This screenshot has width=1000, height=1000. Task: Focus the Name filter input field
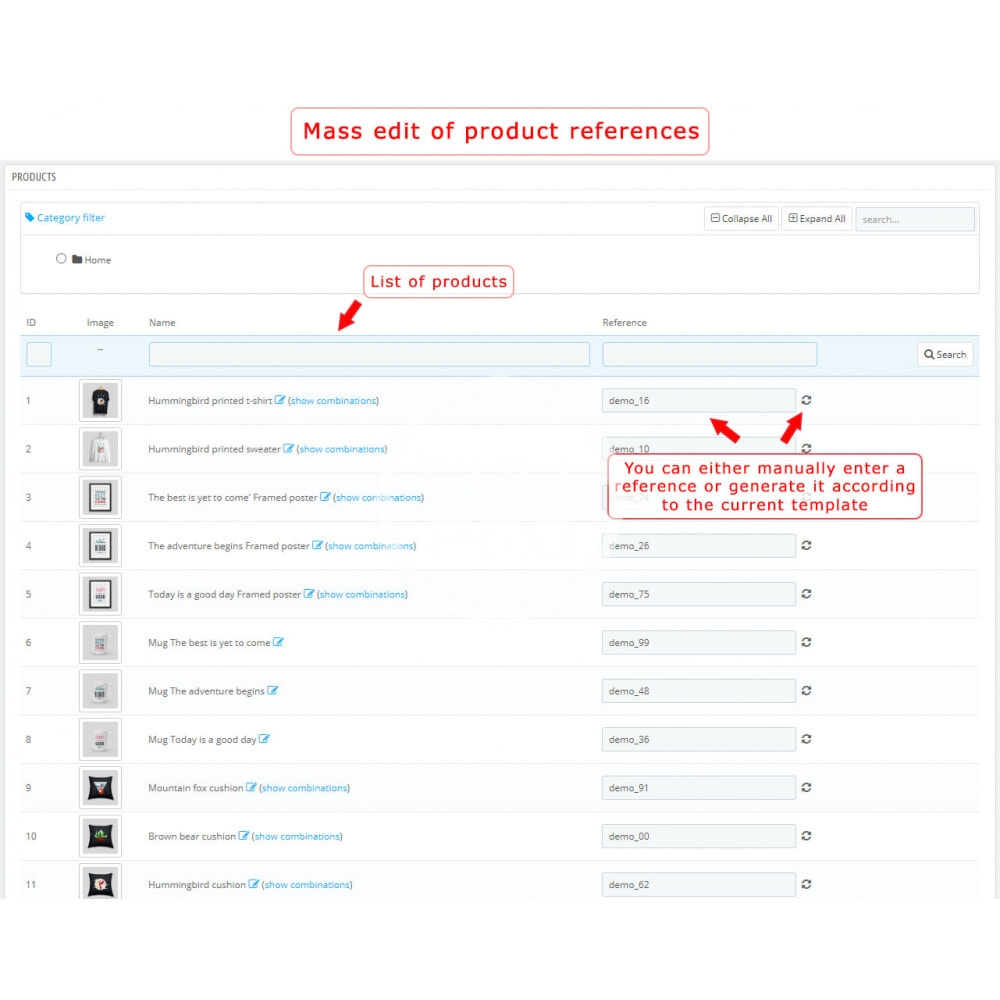pyautogui.click(x=369, y=354)
